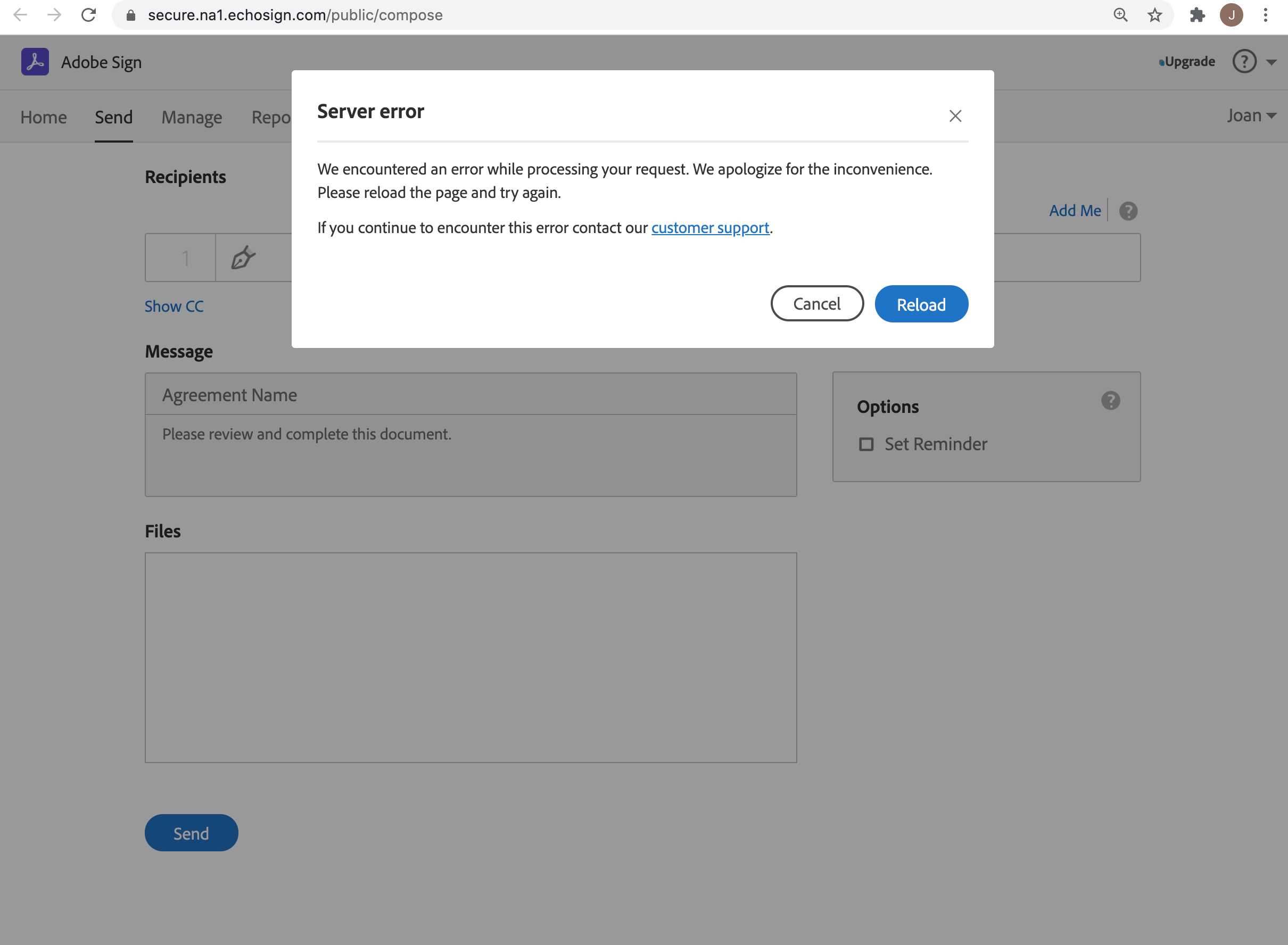1288x945 pixels.
Task: Open the help icon next to Add Me
Action: (1128, 211)
